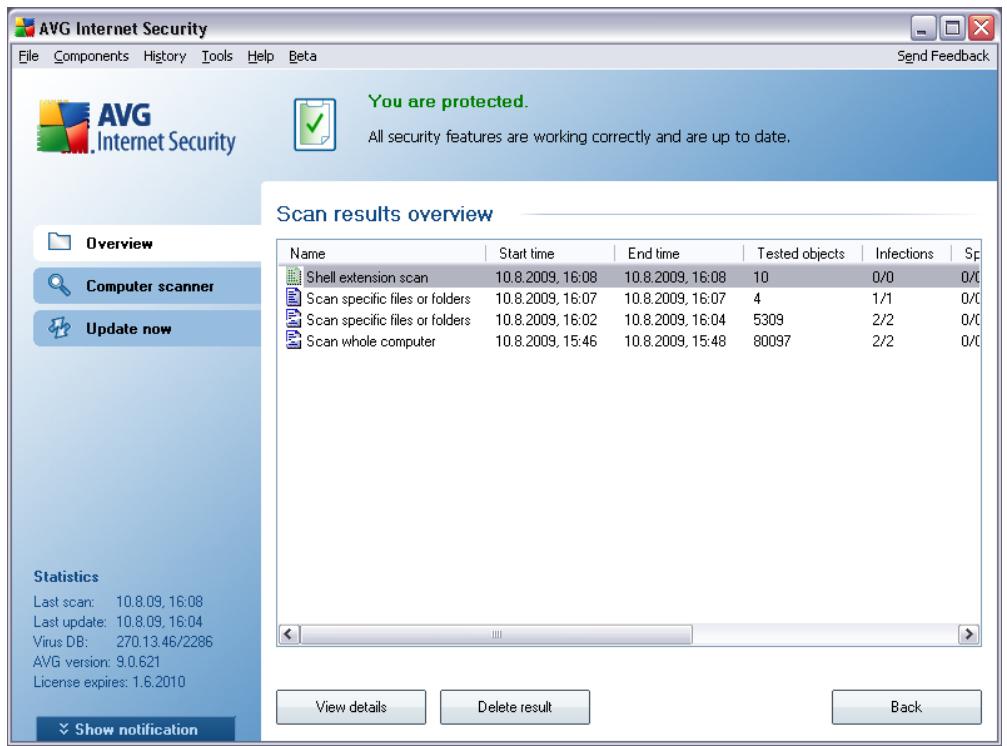Click the Back button
The width and height of the screenshot is (1007, 746).
tap(906, 707)
